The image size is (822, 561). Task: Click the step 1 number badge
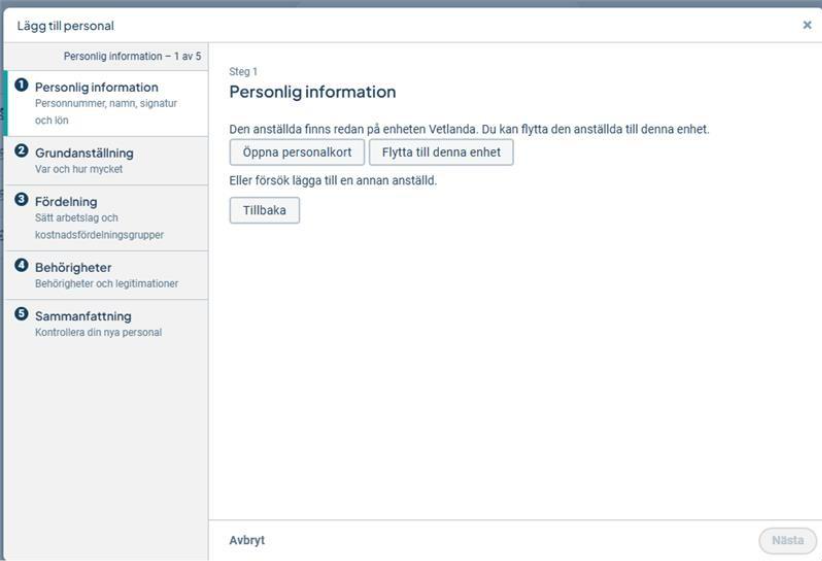click(22, 86)
